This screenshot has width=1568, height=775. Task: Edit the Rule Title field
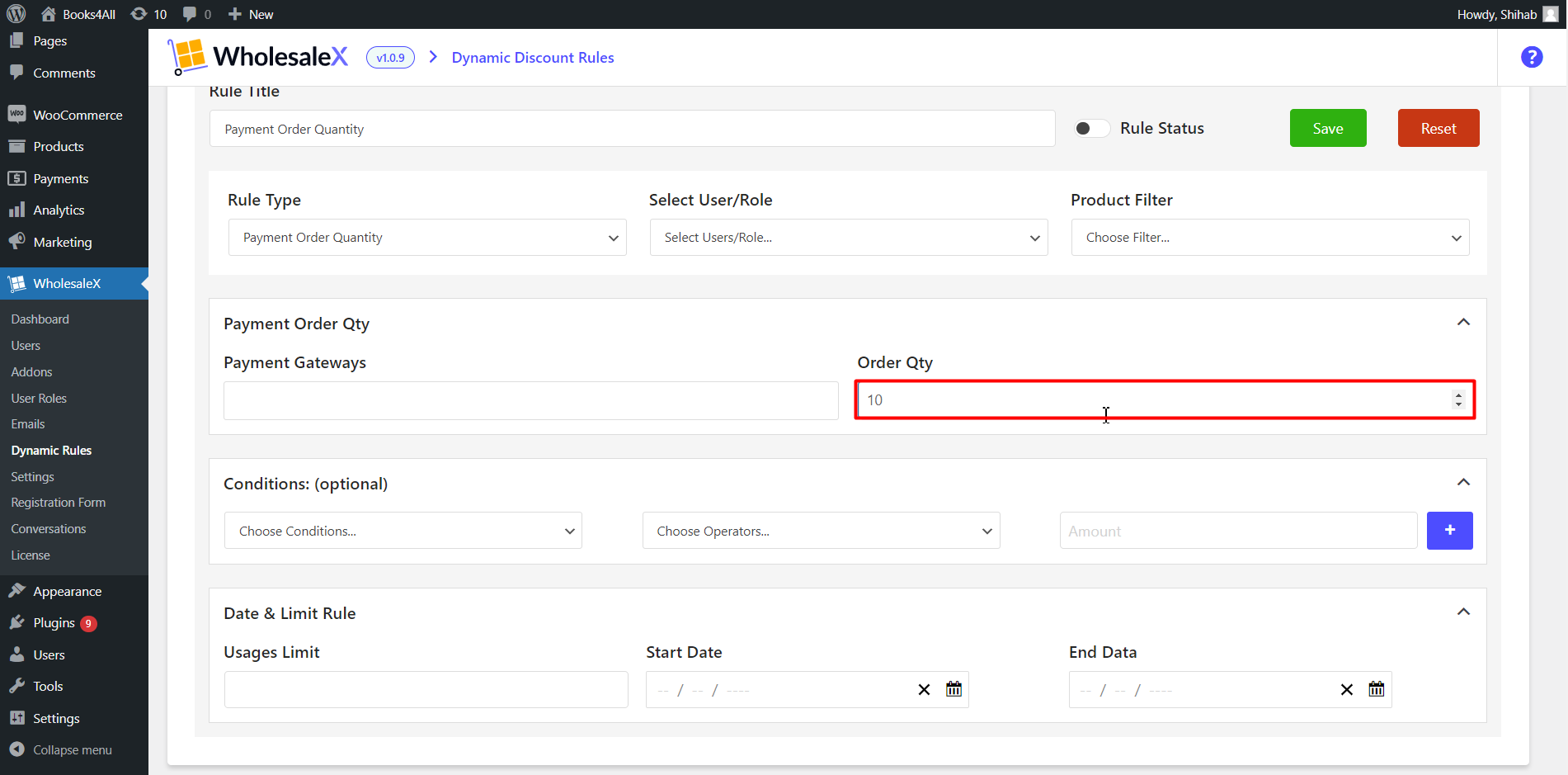[632, 129]
